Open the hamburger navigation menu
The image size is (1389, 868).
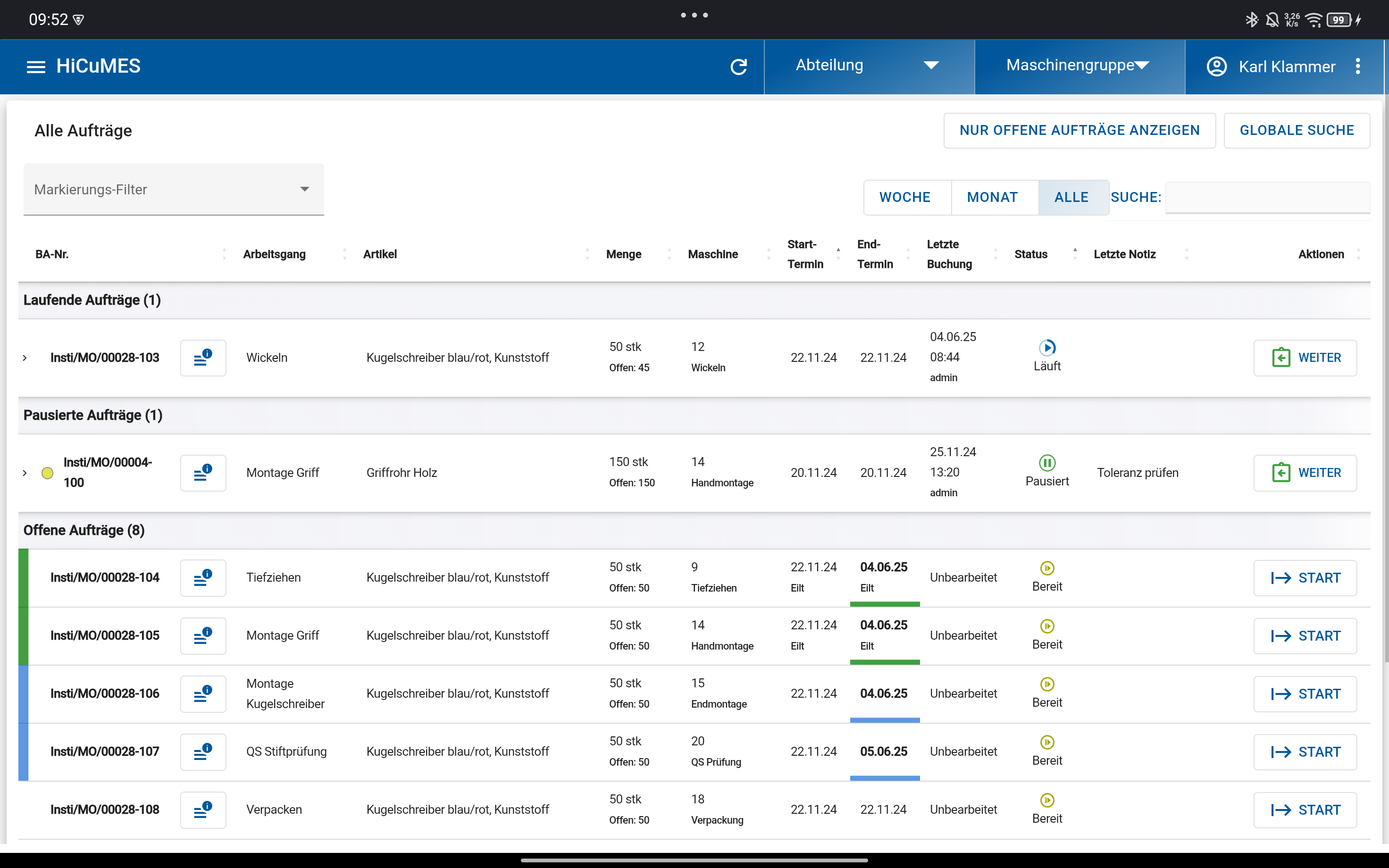click(x=35, y=67)
